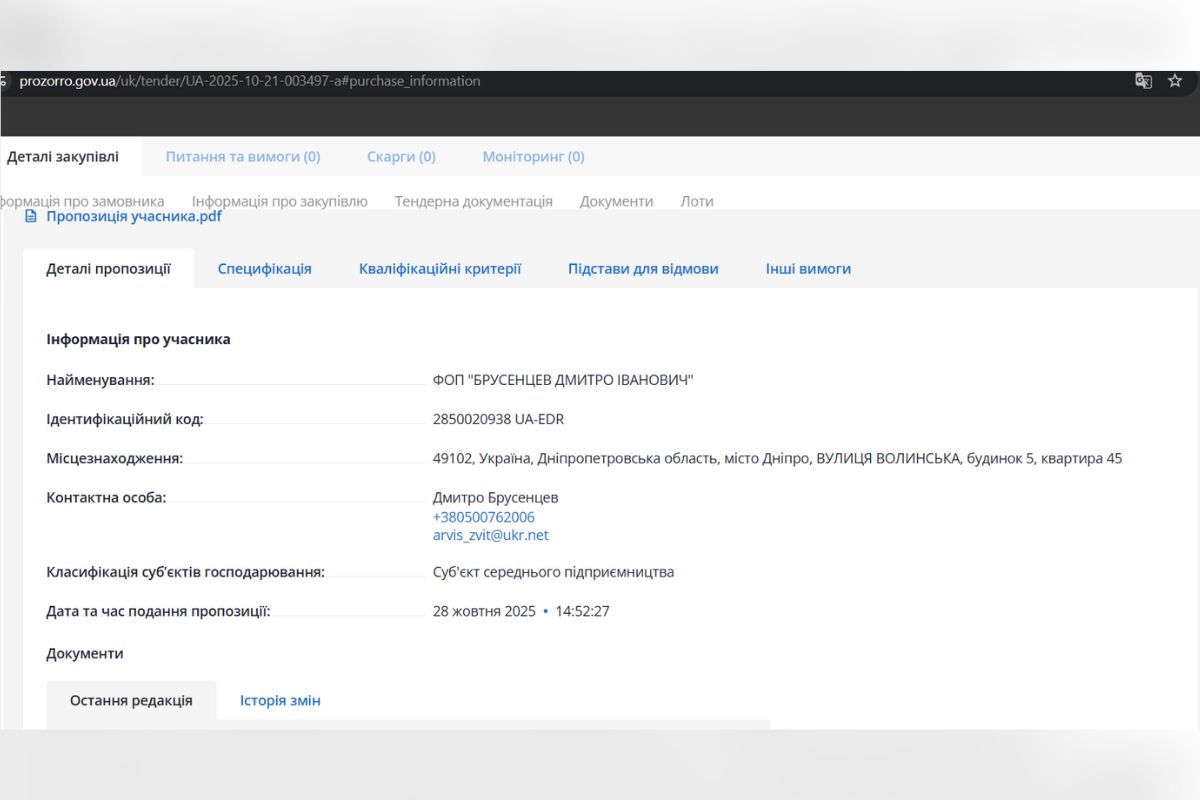Bookmark this page with the star icon
Viewport: 1200px width, 800px height.
(x=1175, y=81)
